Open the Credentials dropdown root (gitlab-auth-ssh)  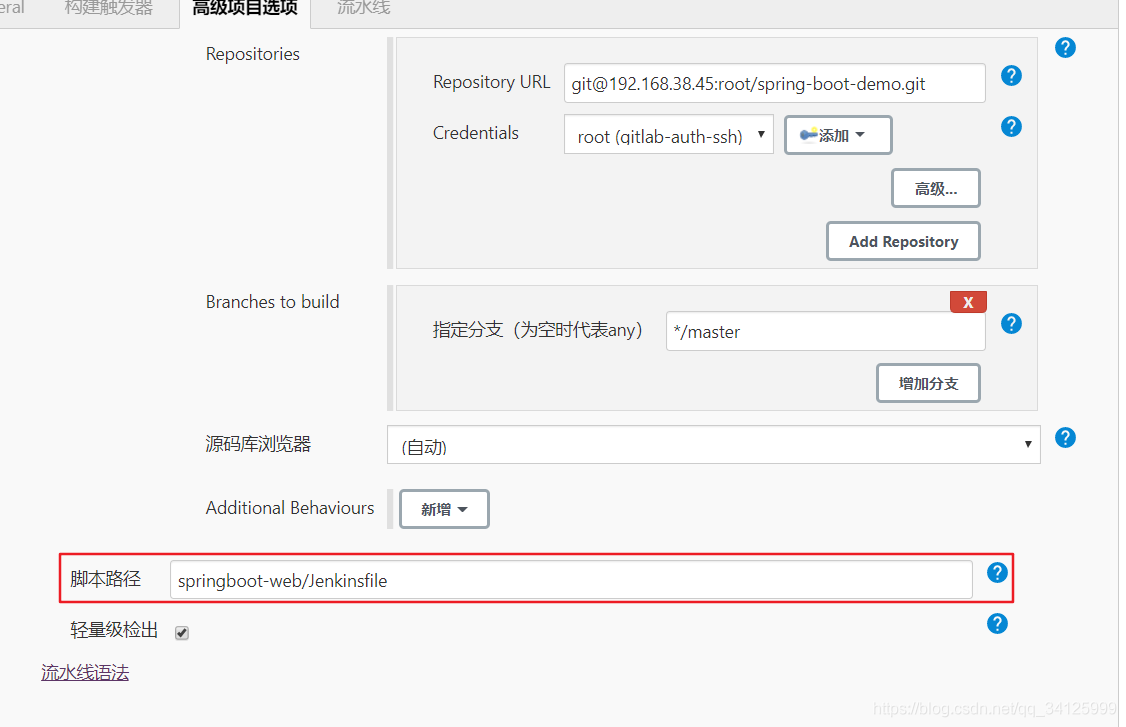pyautogui.click(x=669, y=134)
